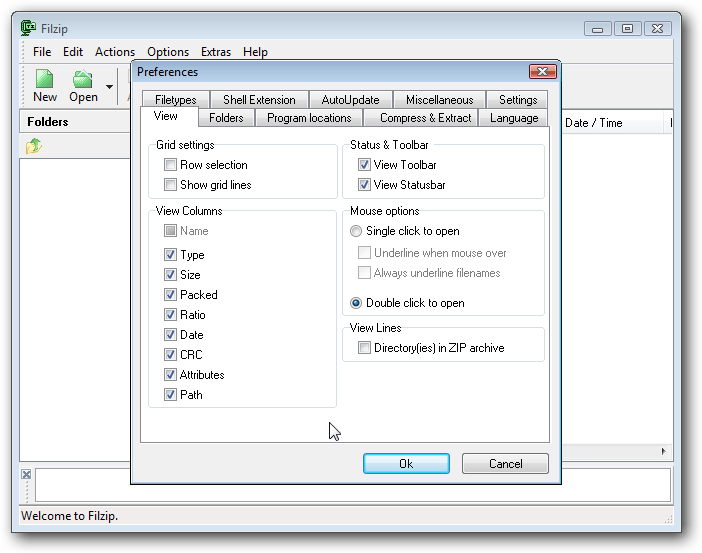The image size is (702, 553).
Task: Open the Edit menu
Action: point(73,52)
